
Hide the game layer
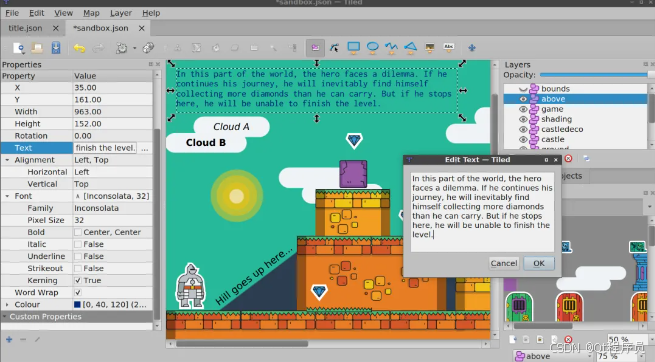click(523, 109)
